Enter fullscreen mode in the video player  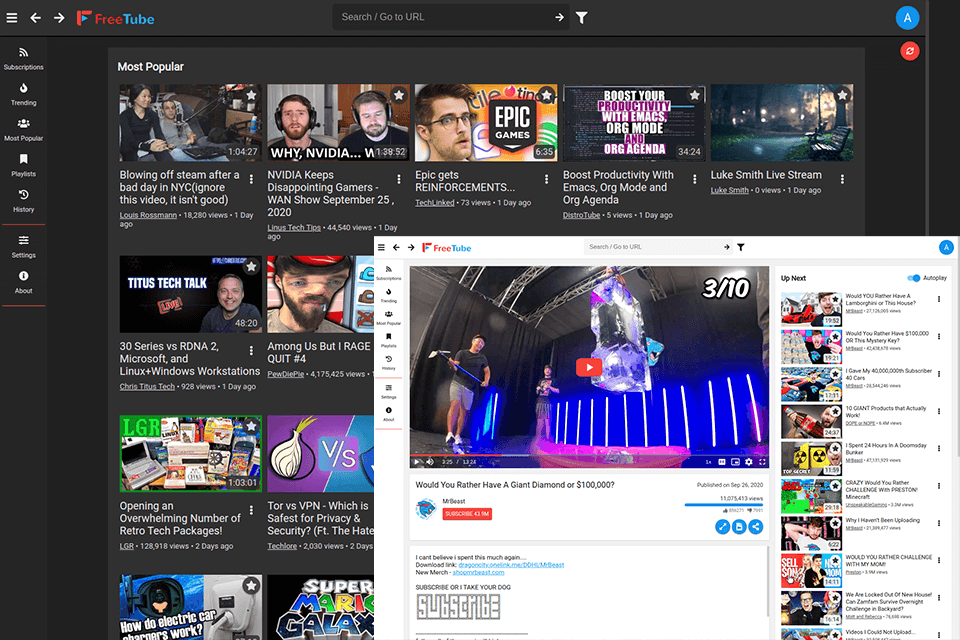762,461
